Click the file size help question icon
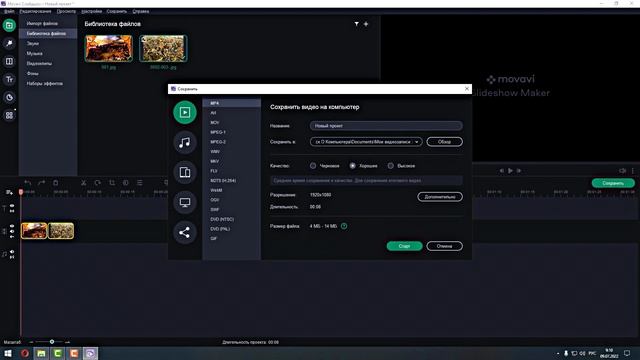This screenshot has height=360, width=640. tap(344, 226)
